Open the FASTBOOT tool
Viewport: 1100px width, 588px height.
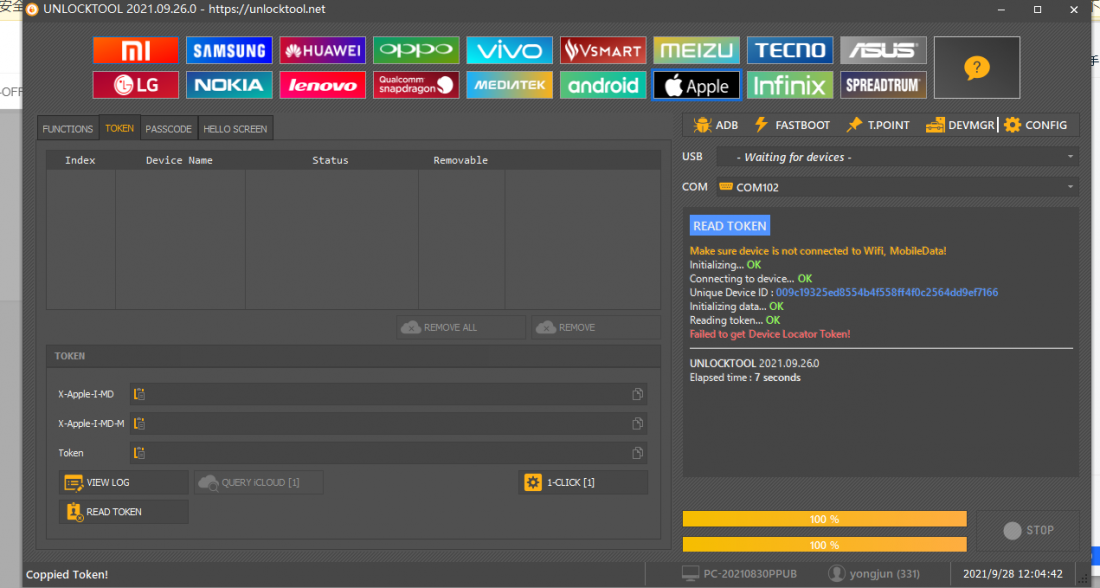(x=792, y=125)
